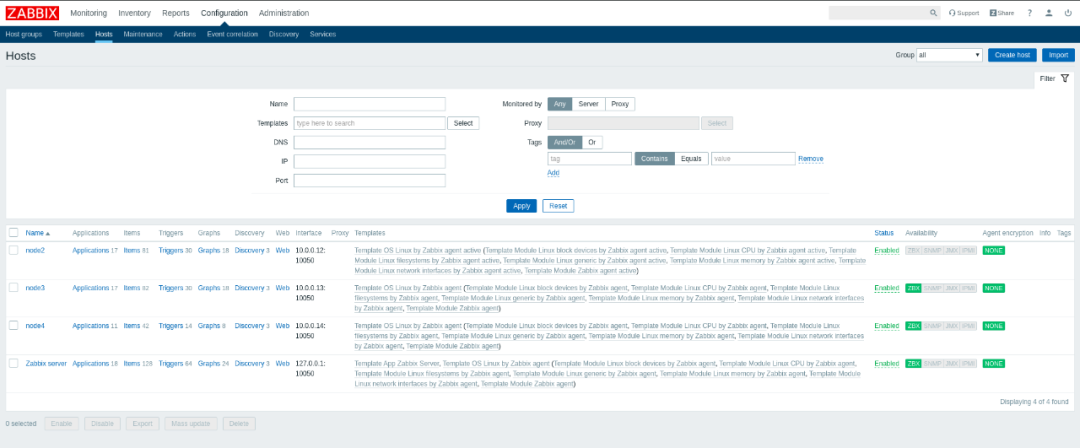1080x448 pixels.
Task: Open the node2 host link
Action: (35, 250)
